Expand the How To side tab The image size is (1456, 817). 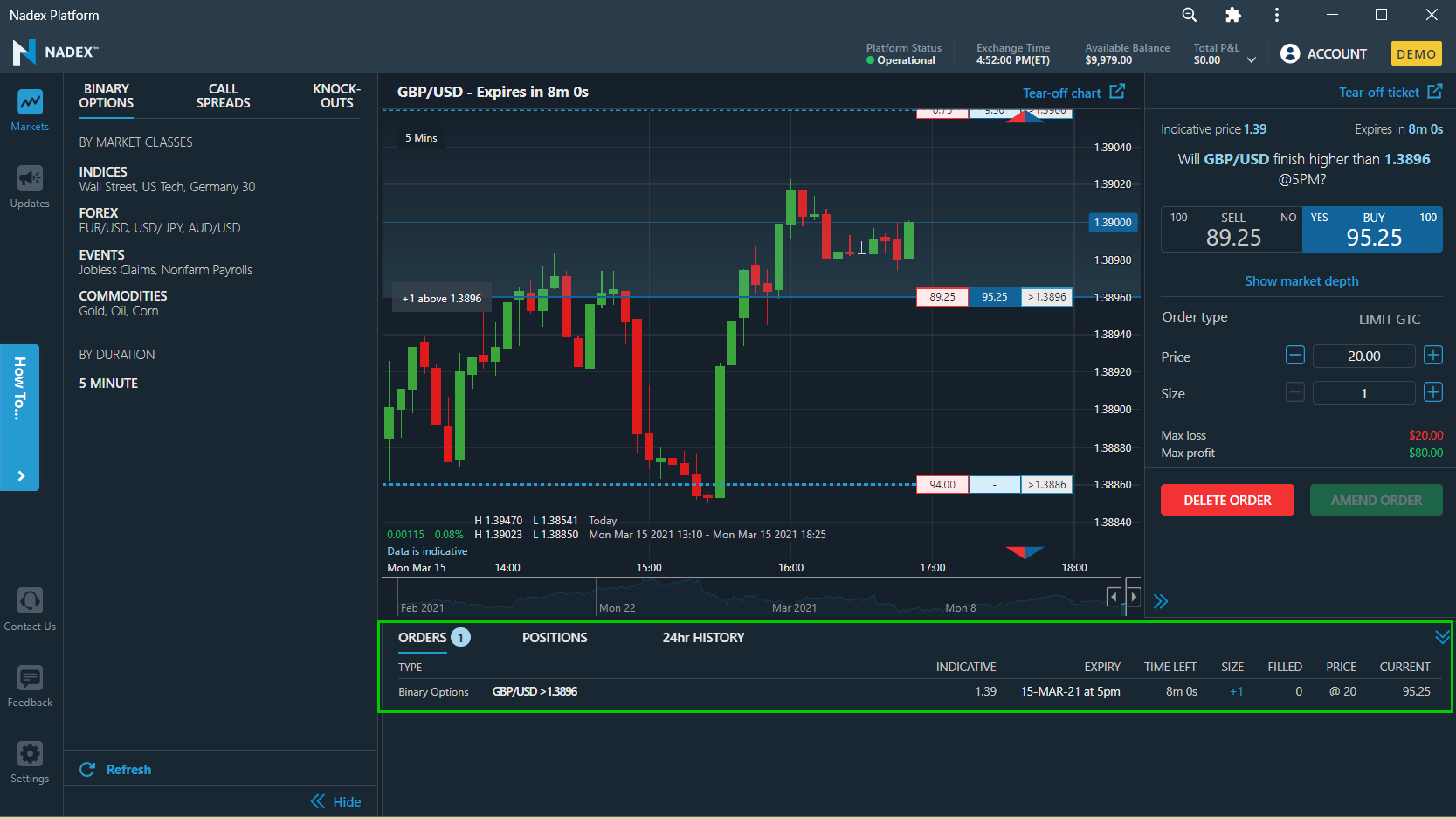click(x=19, y=417)
